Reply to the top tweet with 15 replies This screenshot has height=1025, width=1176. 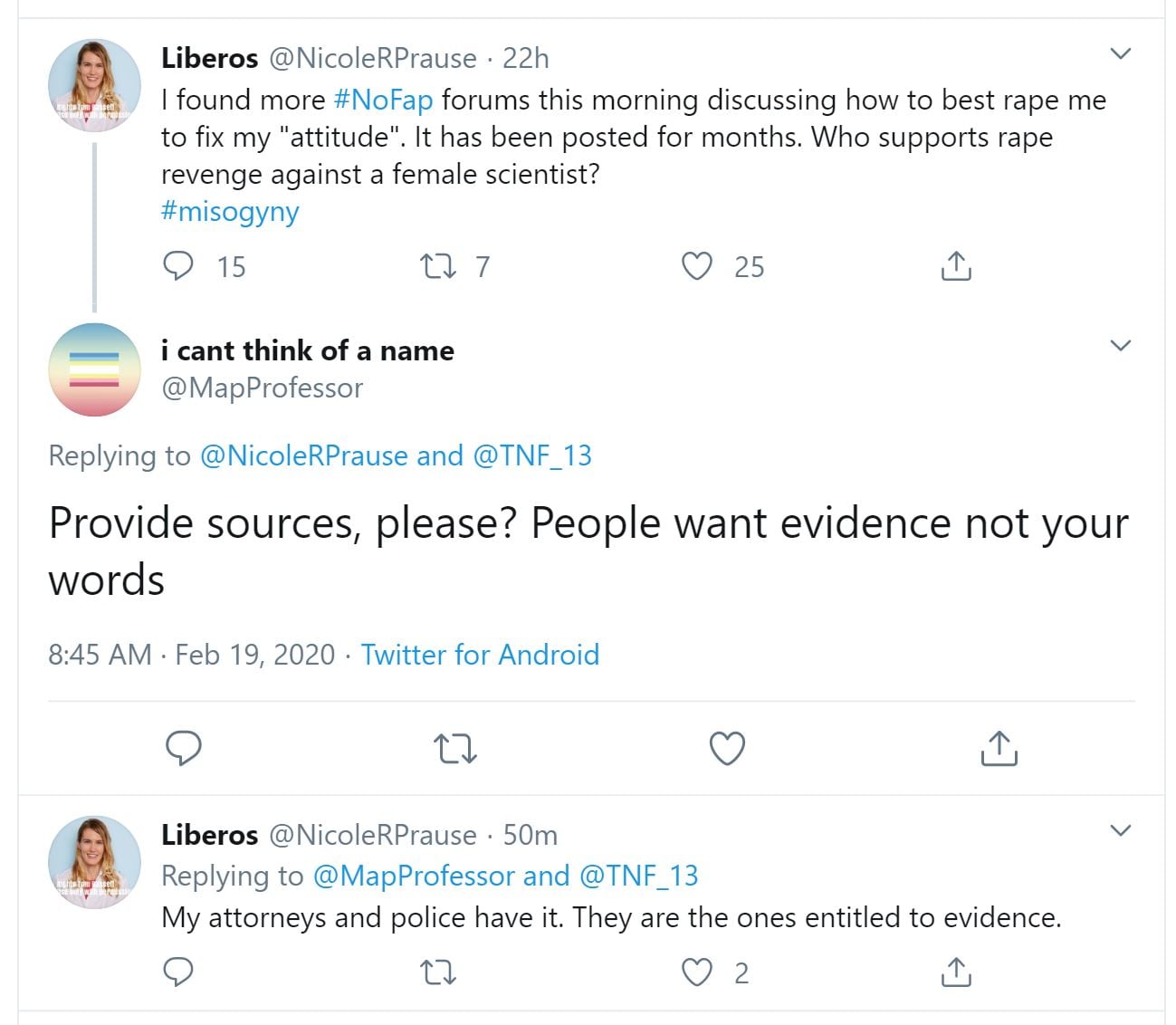pos(177,266)
